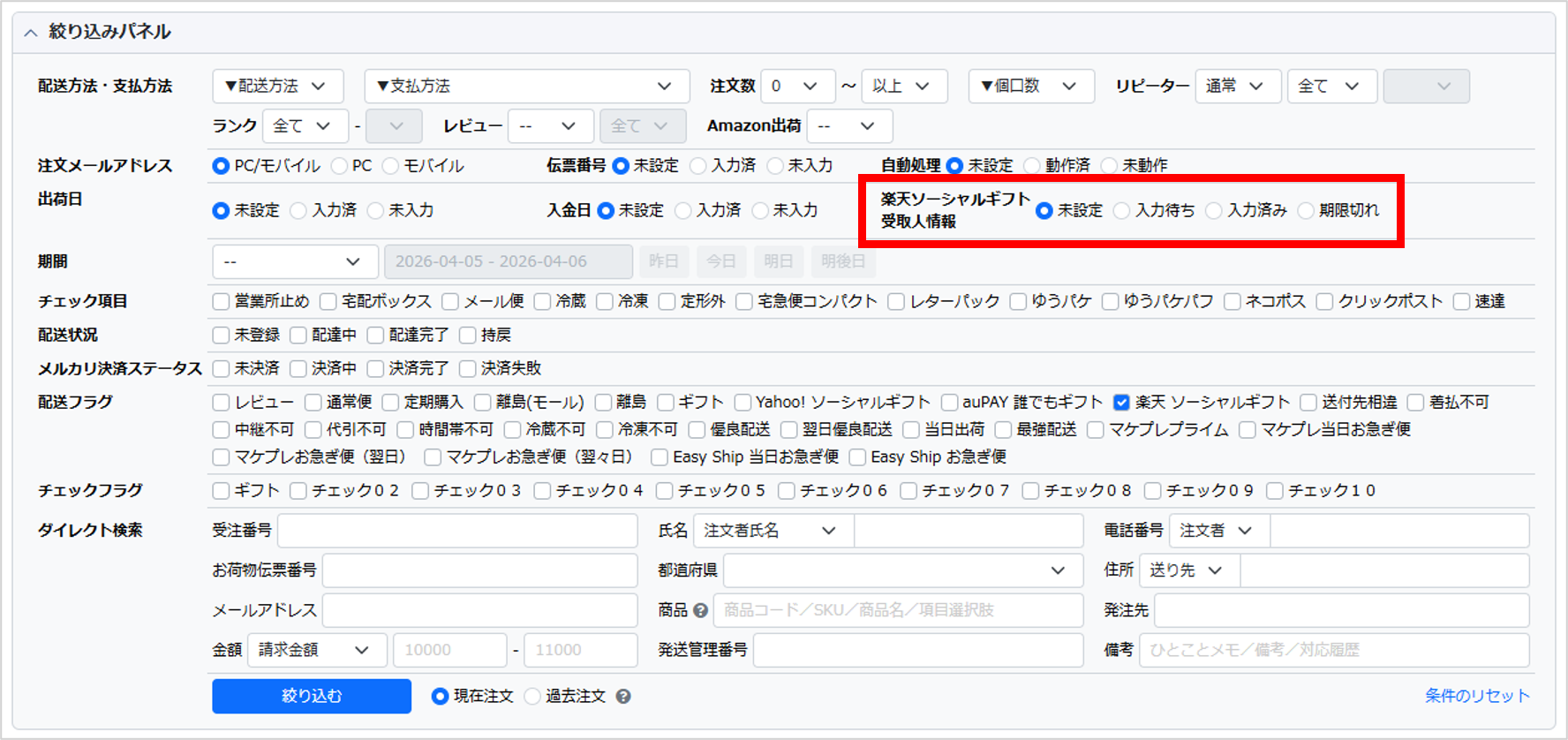Collapse the 絞り込みパネル chevron
Screen dimensions: 1568x740
pos(31,33)
